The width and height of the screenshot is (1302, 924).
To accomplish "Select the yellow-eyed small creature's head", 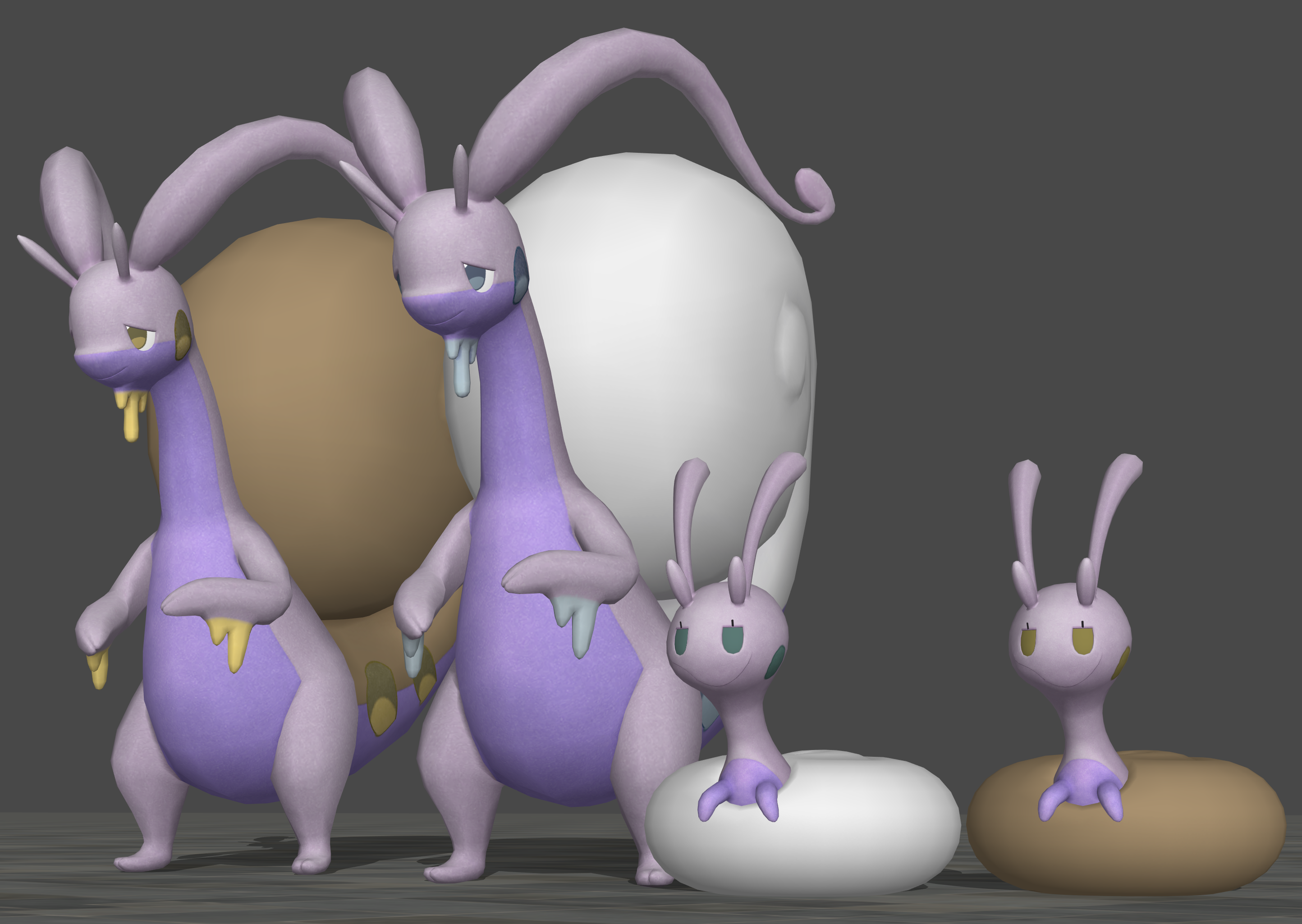I will 1070,636.
